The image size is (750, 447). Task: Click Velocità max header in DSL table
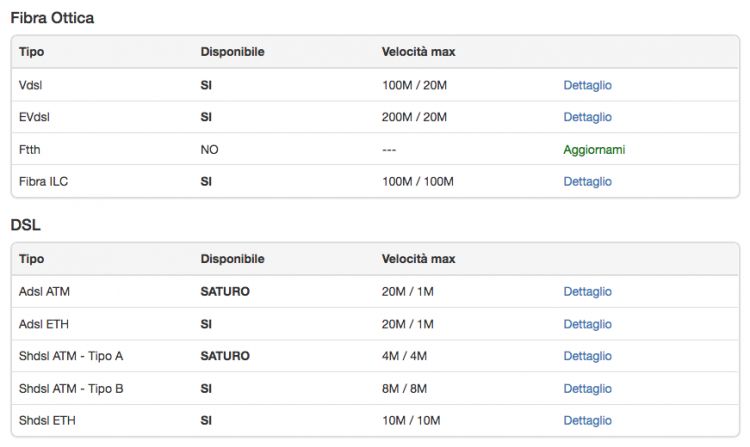pos(418,259)
